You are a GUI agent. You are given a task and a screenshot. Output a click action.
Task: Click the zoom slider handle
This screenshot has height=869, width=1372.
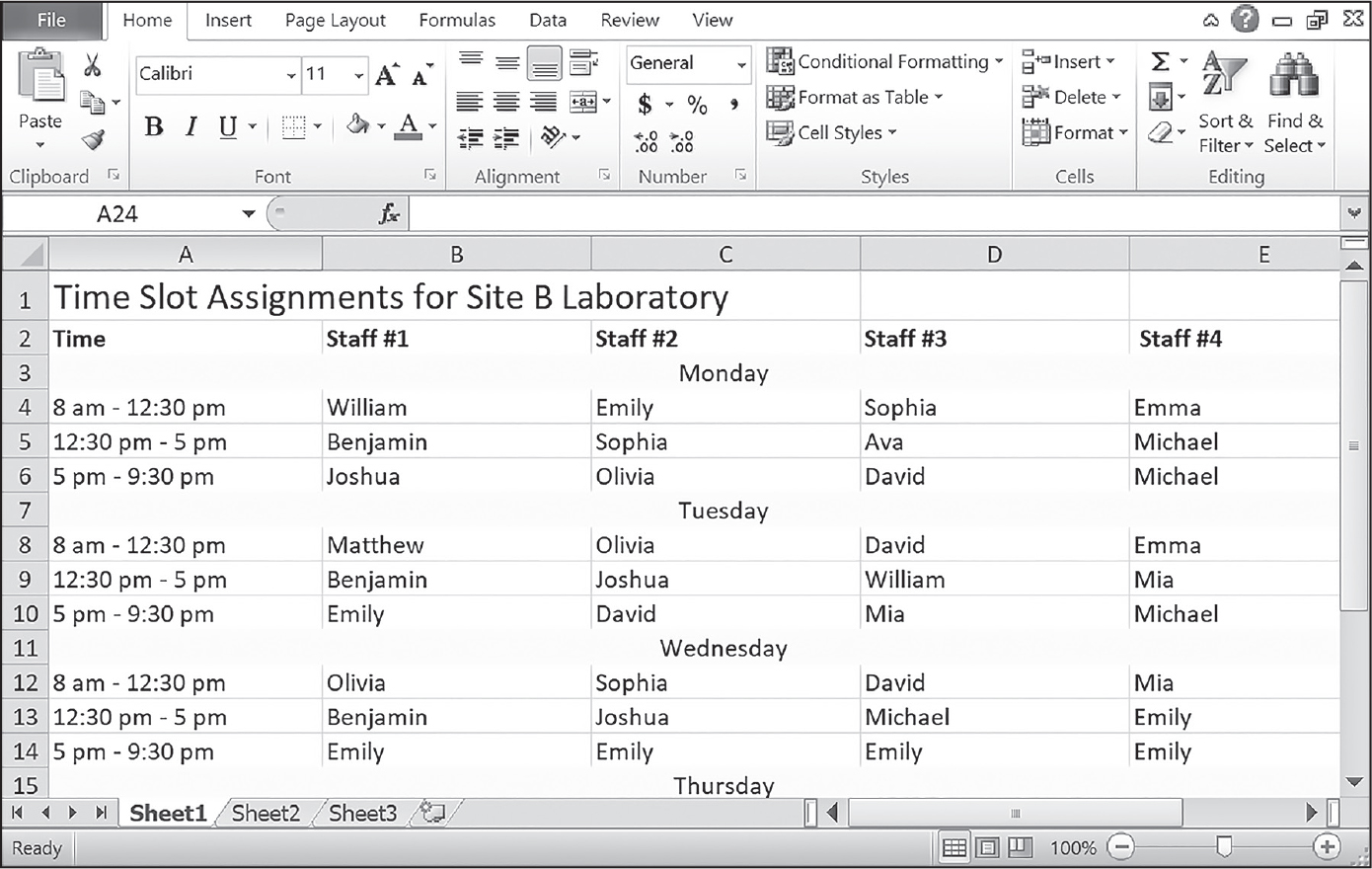tap(1224, 846)
